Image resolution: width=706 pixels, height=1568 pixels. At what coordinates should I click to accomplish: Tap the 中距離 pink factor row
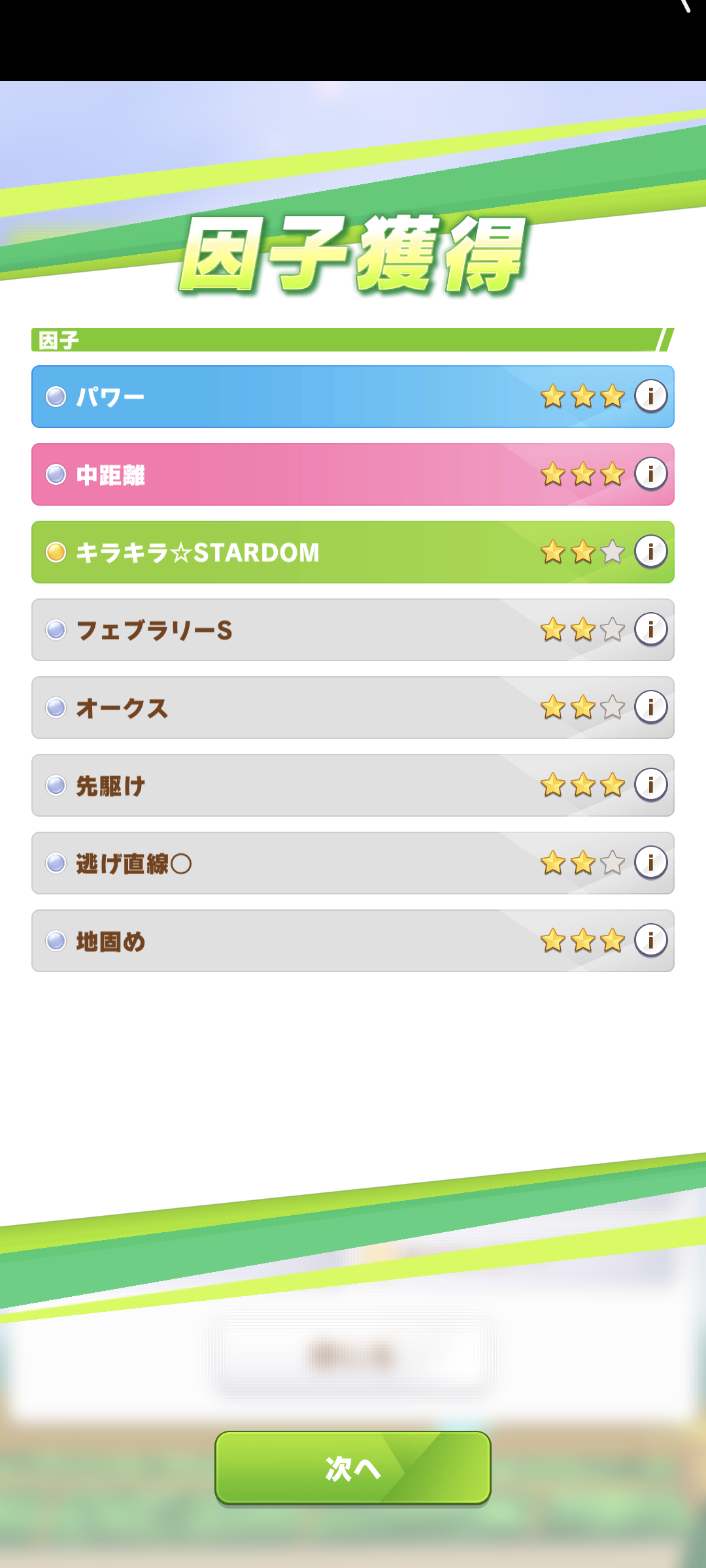353,474
